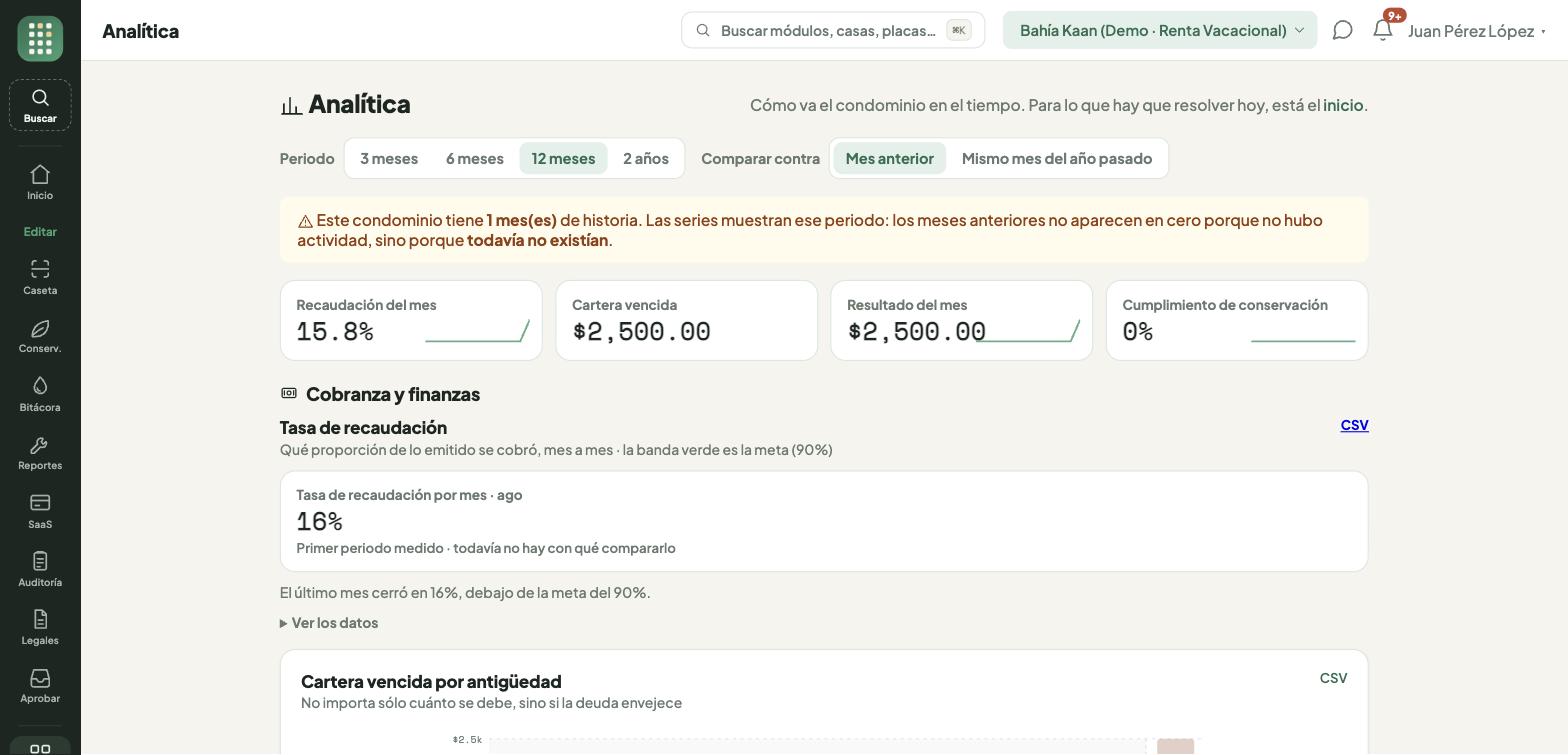The width and height of the screenshot is (1568, 755).
Task: Click the Cobranza y finanzas banknote icon
Action: pos(289,394)
